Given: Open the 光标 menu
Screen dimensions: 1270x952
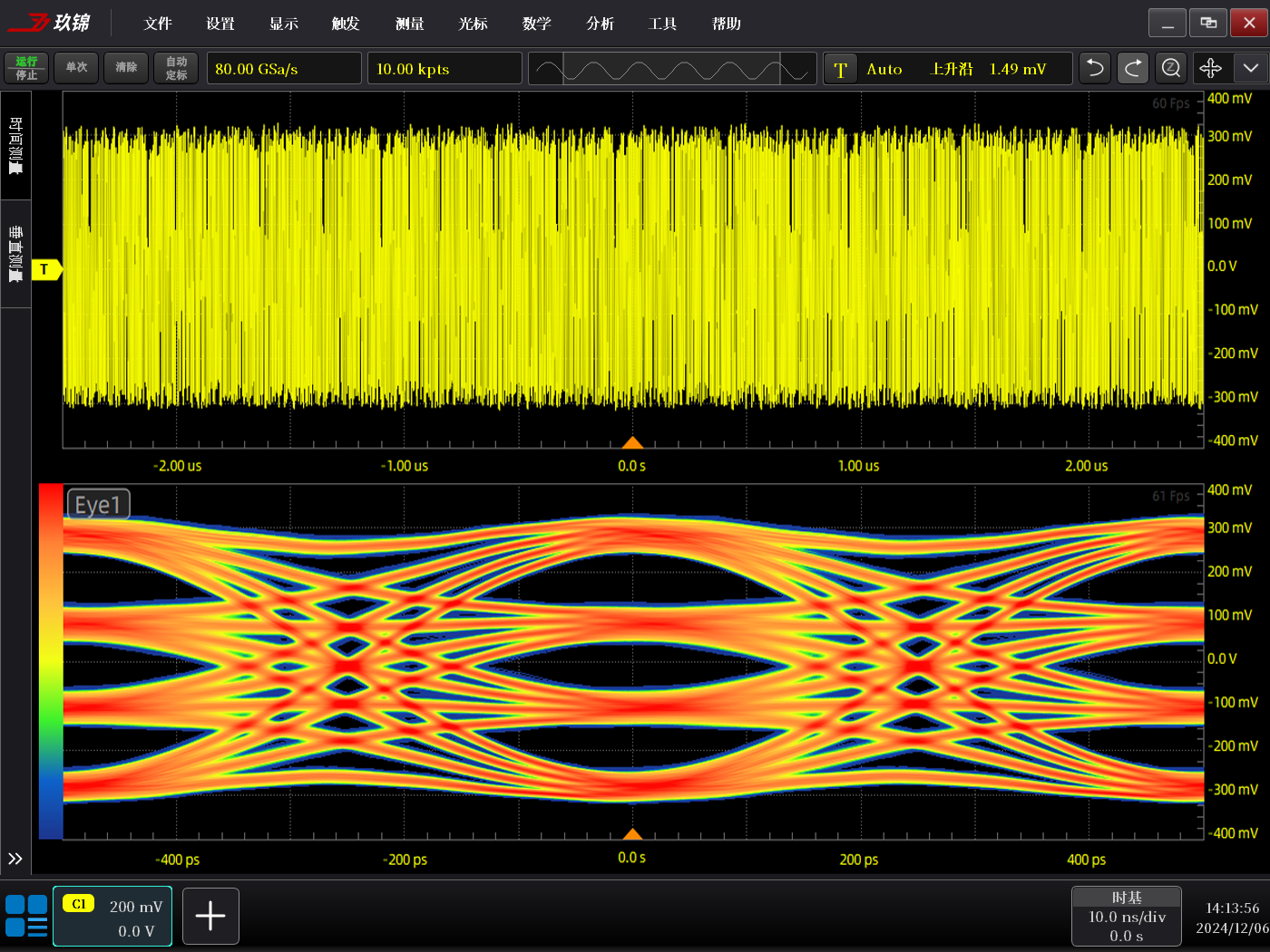Looking at the screenshot, I should click(474, 24).
